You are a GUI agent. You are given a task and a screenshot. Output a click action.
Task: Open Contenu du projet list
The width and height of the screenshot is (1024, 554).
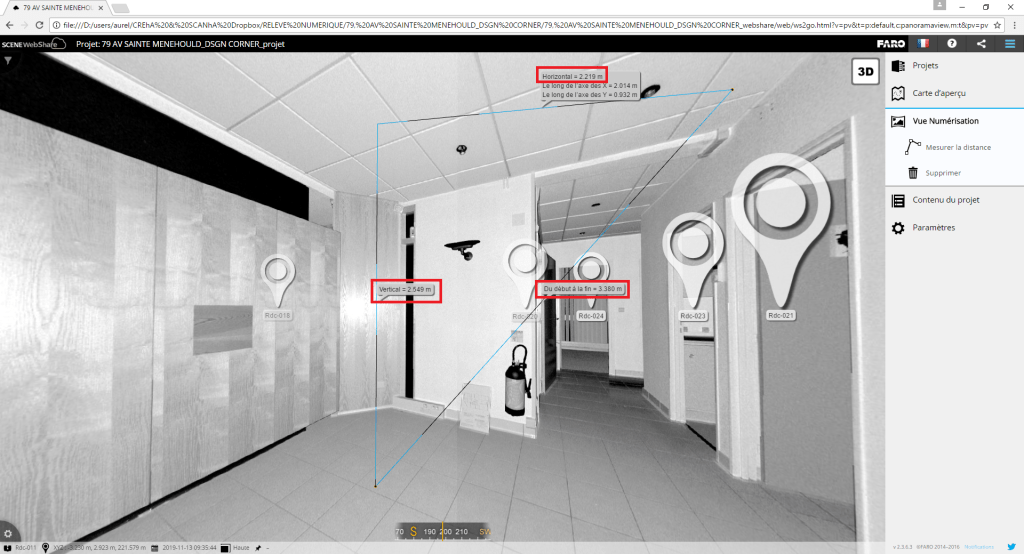tap(945, 200)
